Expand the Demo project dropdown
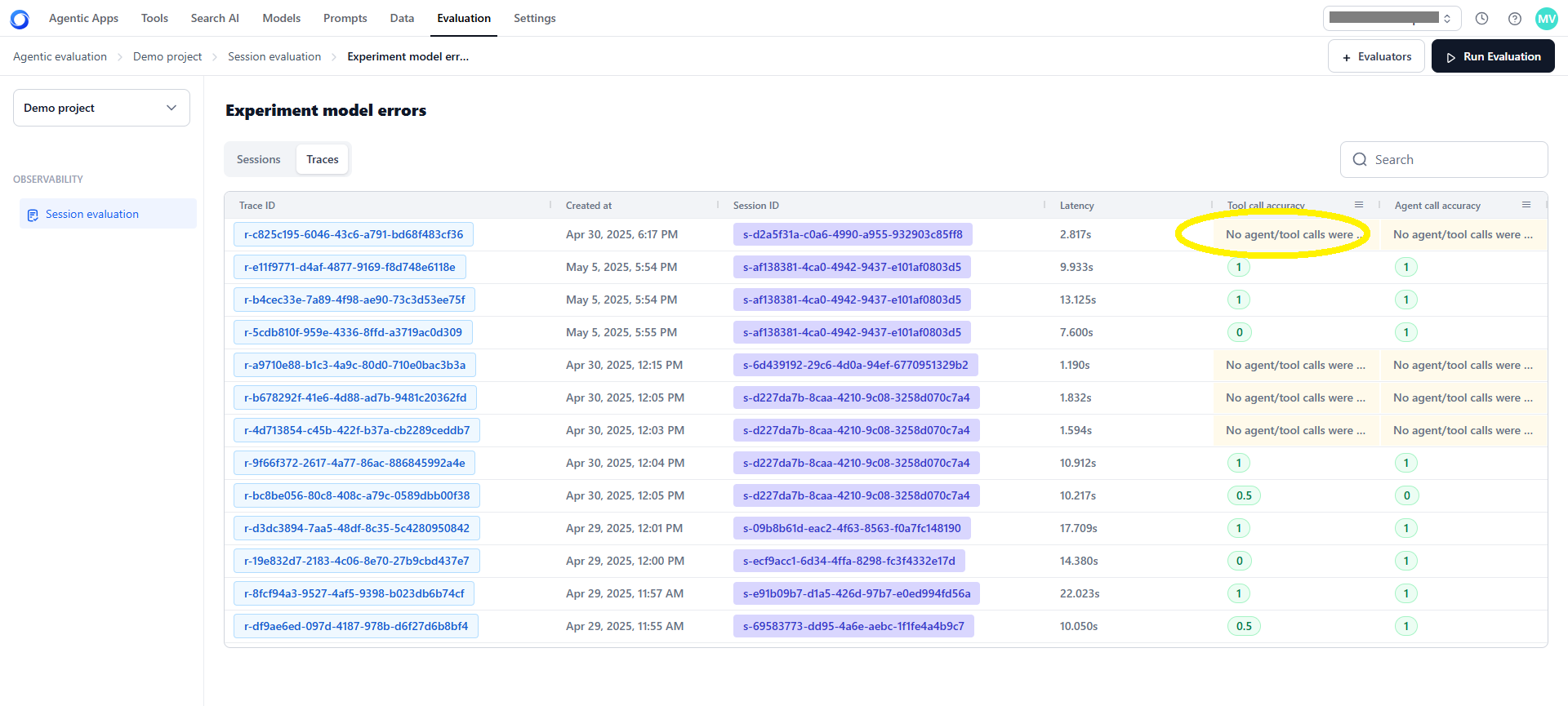1568x706 pixels. coord(101,108)
